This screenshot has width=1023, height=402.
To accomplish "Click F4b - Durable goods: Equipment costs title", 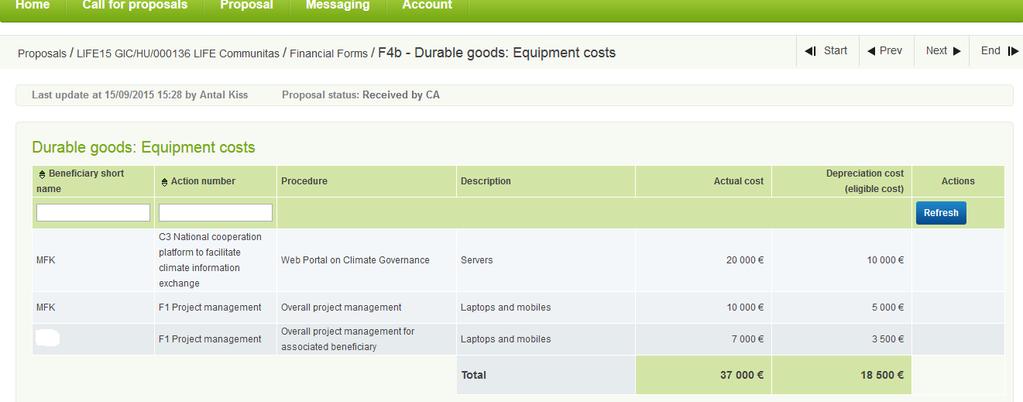I will point(496,53).
